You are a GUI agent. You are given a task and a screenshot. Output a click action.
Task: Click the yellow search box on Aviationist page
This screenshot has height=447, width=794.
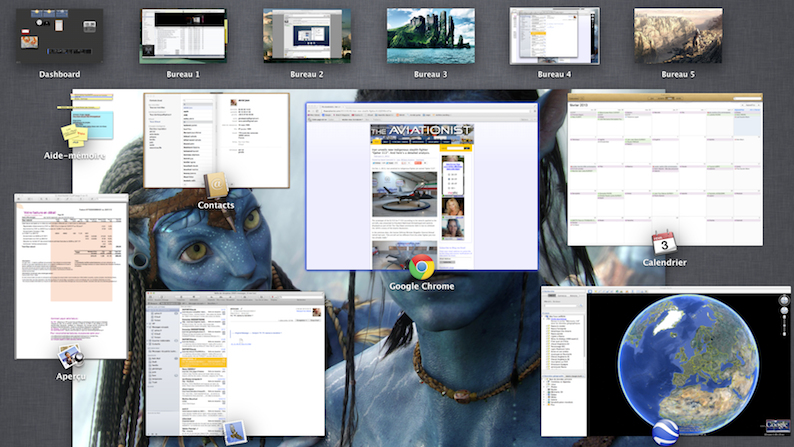click(x=456, y=148)
